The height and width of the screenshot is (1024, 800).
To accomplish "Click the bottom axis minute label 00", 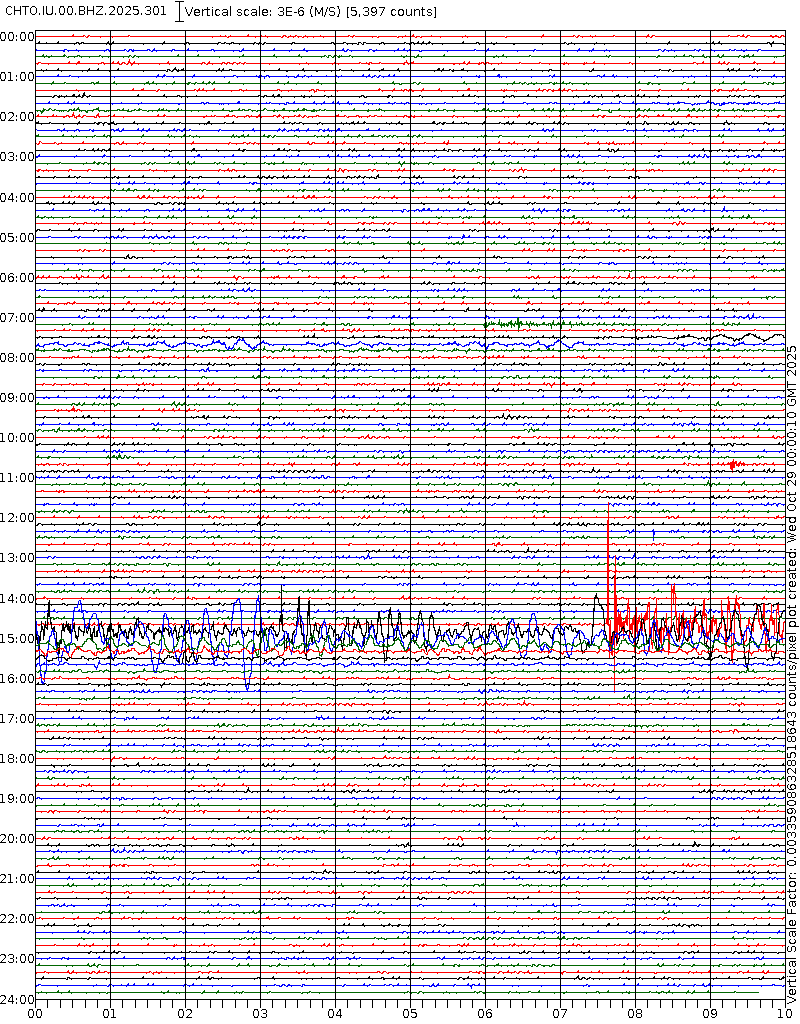I will (36, 1012).
